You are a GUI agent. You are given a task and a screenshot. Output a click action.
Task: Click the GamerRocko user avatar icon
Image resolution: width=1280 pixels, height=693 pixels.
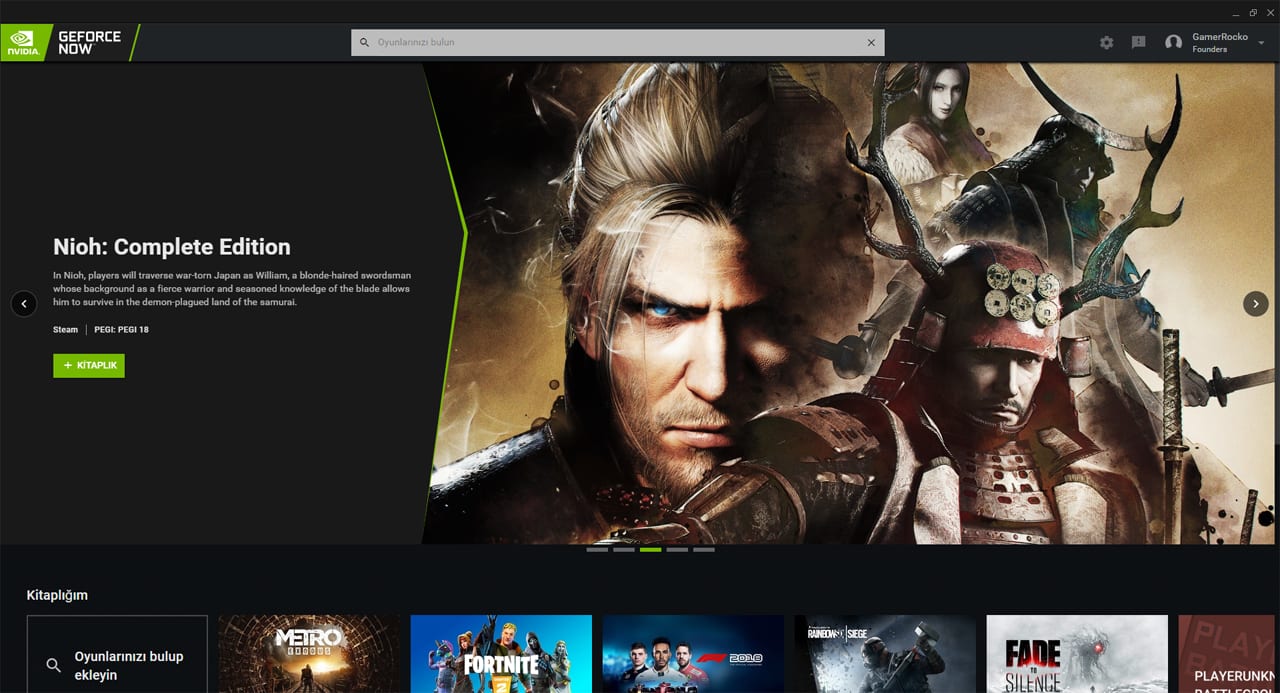pos(1174,43)
